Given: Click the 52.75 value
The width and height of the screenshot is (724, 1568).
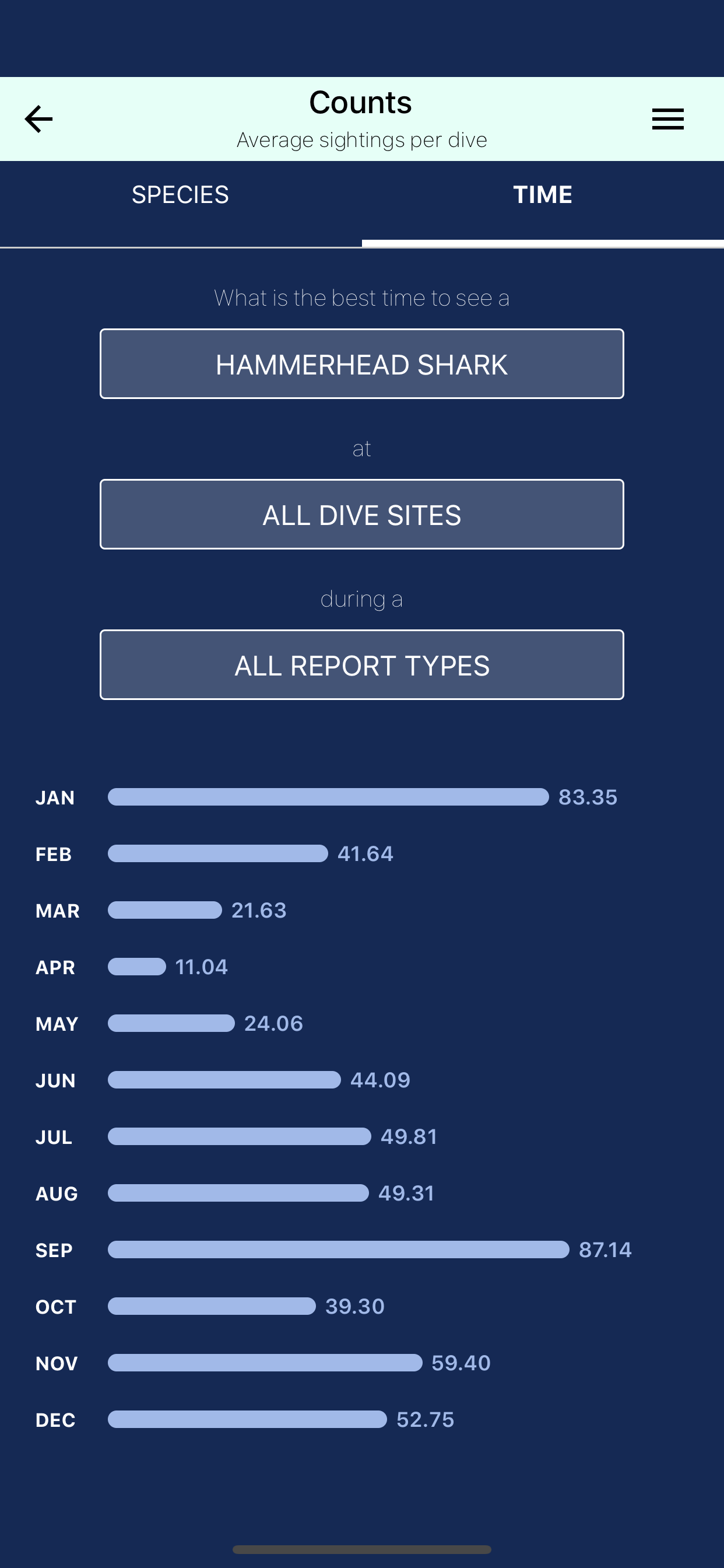Looking at the screenshot, I should pos(426,1419).
